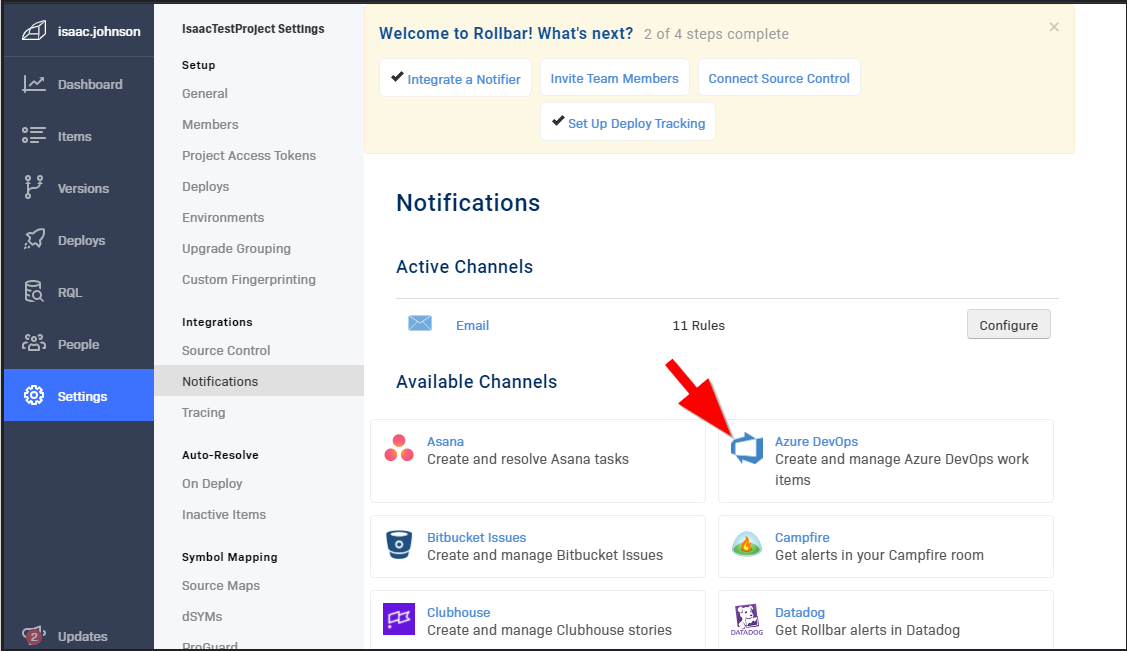Screen dimensions: 1127x651
Task: Open Tracing integration settings
Action: point(203,412)
